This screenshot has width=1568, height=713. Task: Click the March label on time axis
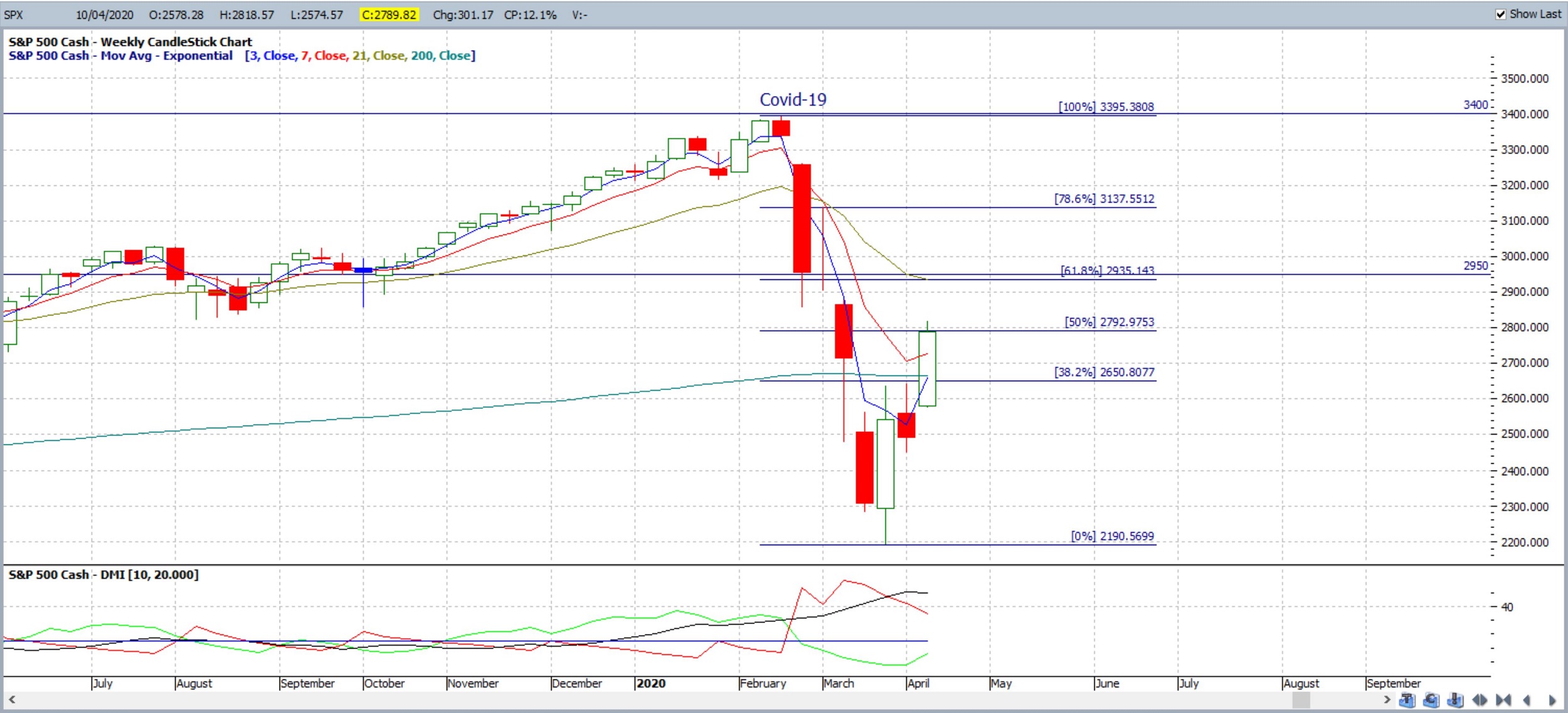coord(839,683)
